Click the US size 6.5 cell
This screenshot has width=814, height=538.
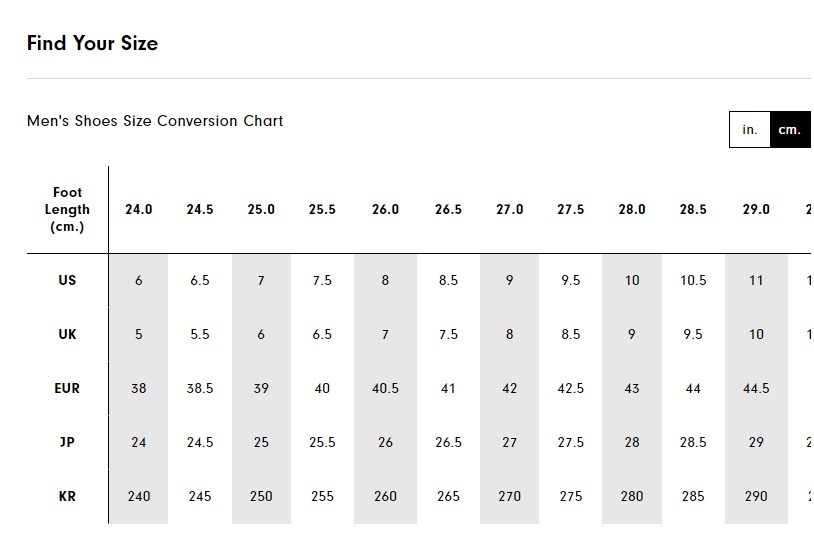(x=200, y=280)
